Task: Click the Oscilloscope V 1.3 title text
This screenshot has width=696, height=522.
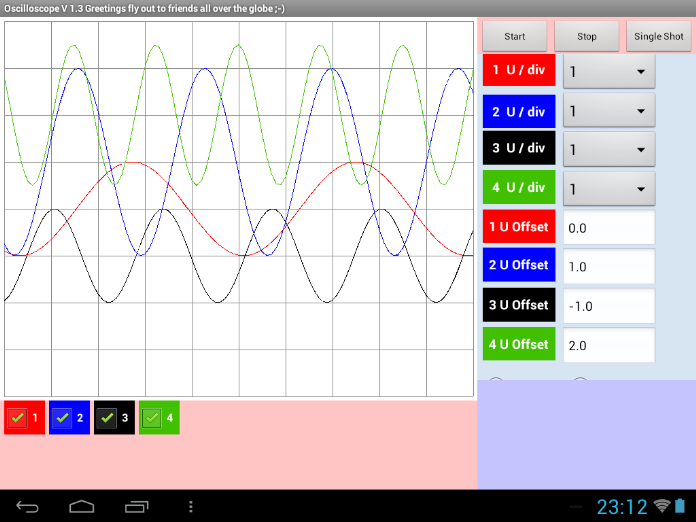Action: (144, 8)
